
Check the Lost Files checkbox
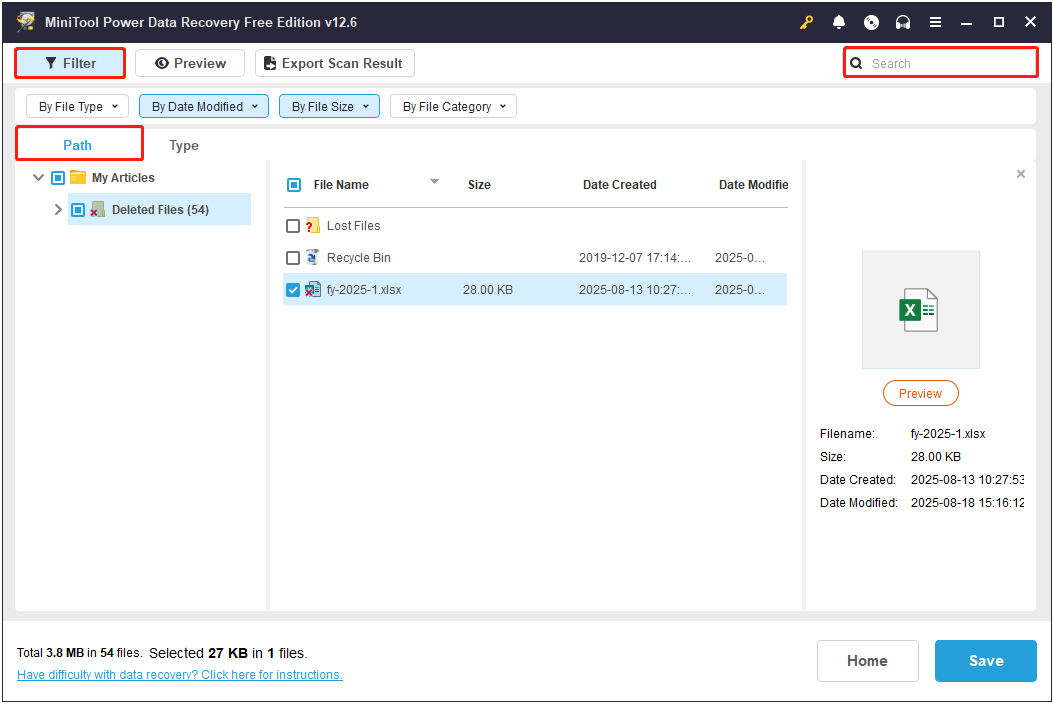pyautogui.click(x=293, y=225)
